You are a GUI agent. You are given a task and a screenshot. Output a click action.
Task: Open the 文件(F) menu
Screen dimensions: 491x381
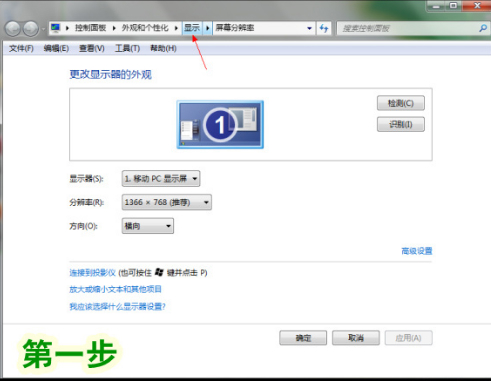point(21,48)
